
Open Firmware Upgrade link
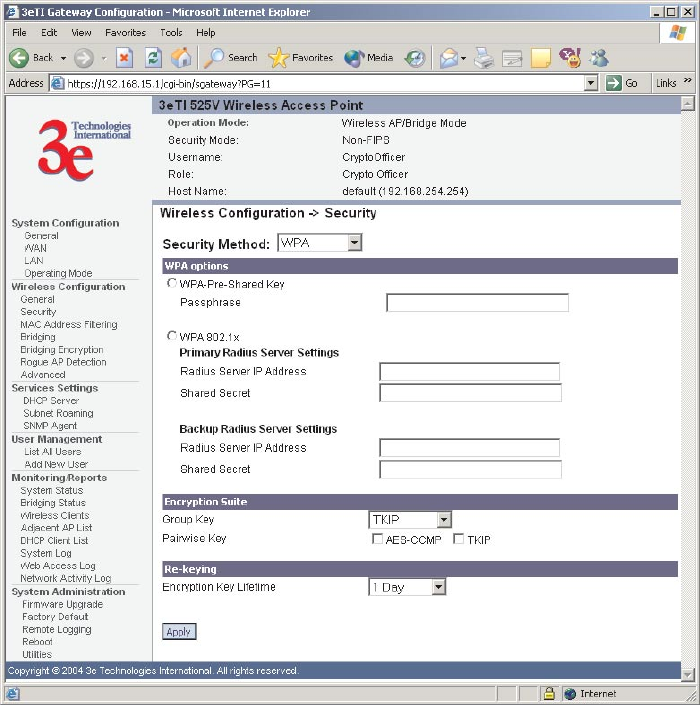tap(62, 604)
